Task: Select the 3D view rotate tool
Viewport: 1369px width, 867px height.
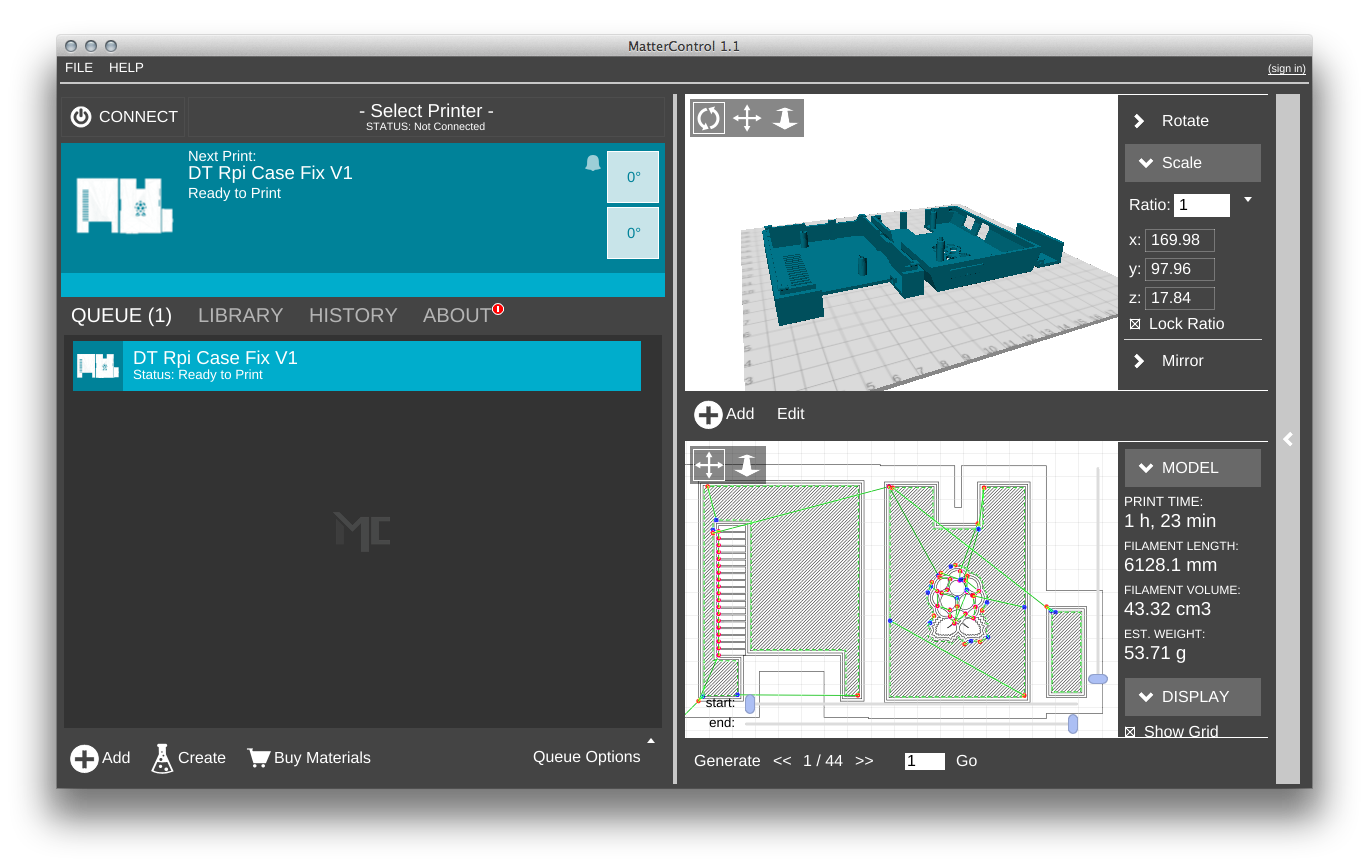Action: tap(709, 118)
